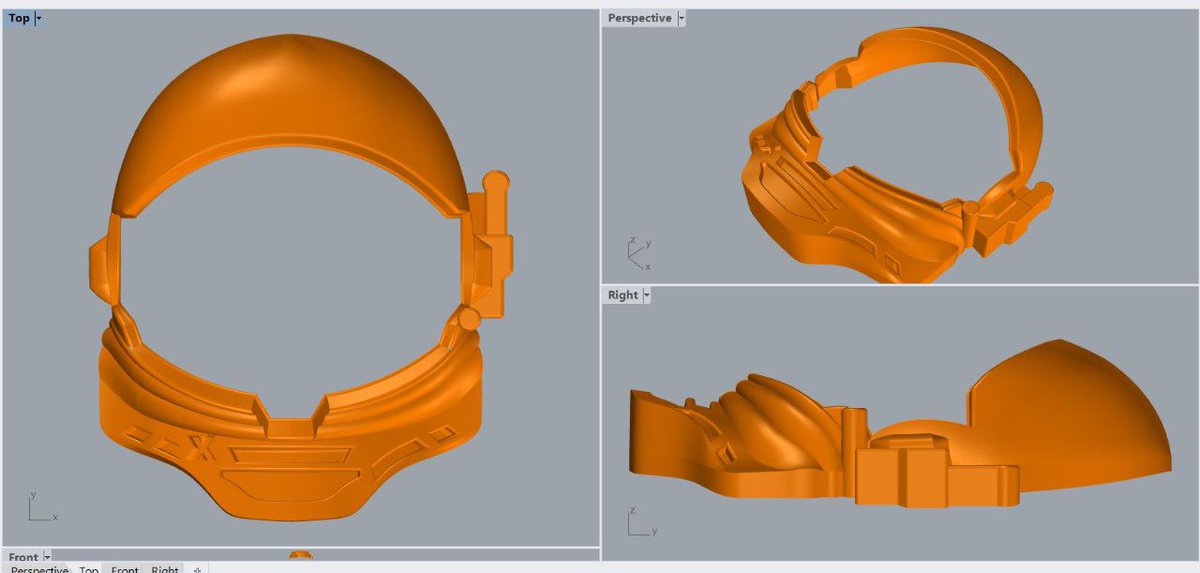Viewport: 1200px width, 573px height.
Task: Open the Front viewport dropdown arrow
Action: (x=47, y=557)
